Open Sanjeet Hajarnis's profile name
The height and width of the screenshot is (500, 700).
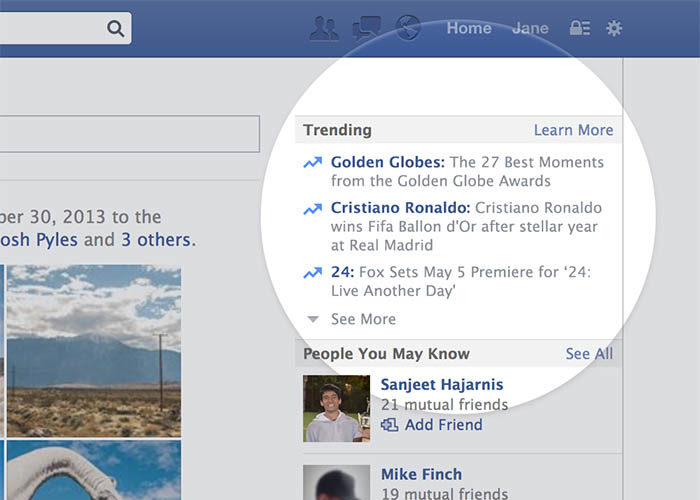pyautogui.click(x=441, y=384)
